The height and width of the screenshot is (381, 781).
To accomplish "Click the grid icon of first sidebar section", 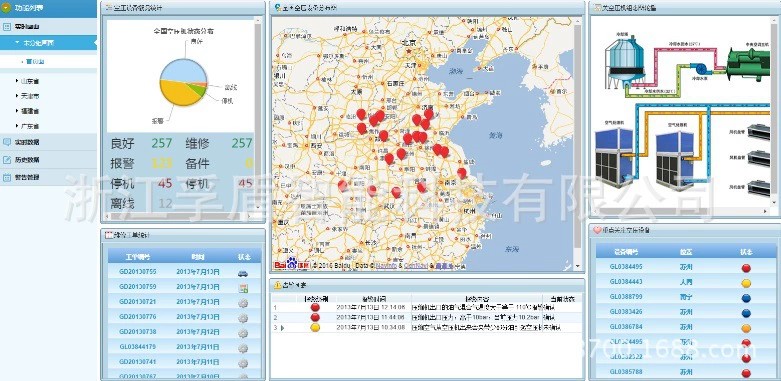I will (x=6, y=27).
